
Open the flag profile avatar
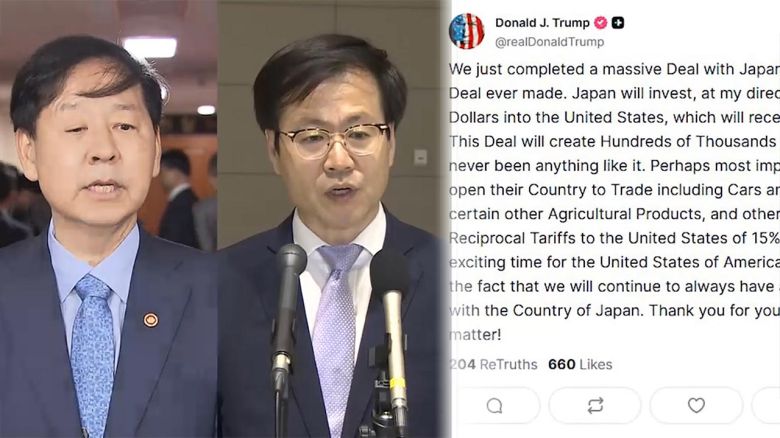466,31
